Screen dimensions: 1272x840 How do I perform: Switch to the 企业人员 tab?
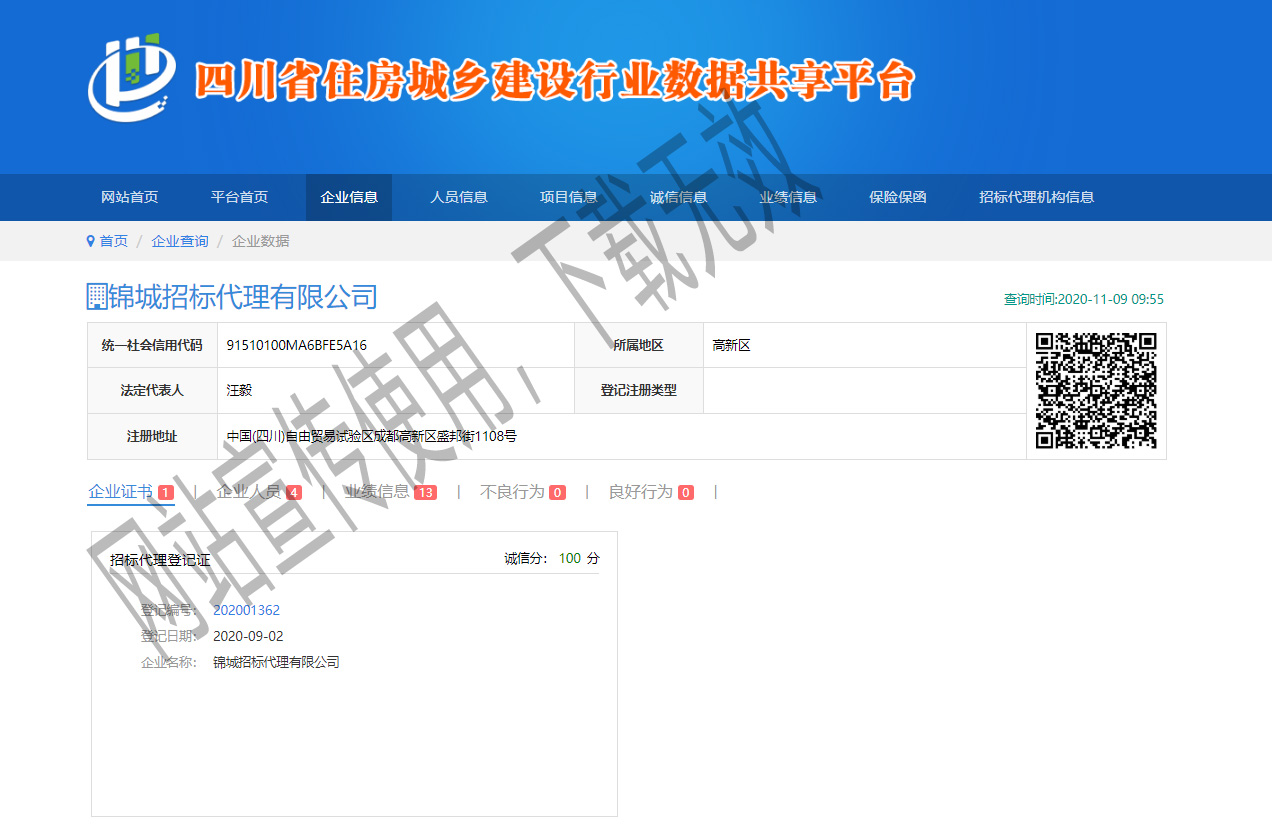tap(249, 492)
